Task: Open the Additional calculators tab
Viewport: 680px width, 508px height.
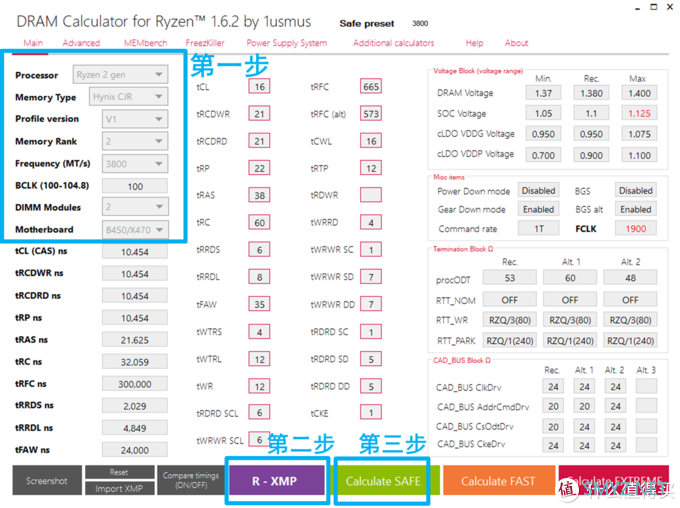Action: 393,43
